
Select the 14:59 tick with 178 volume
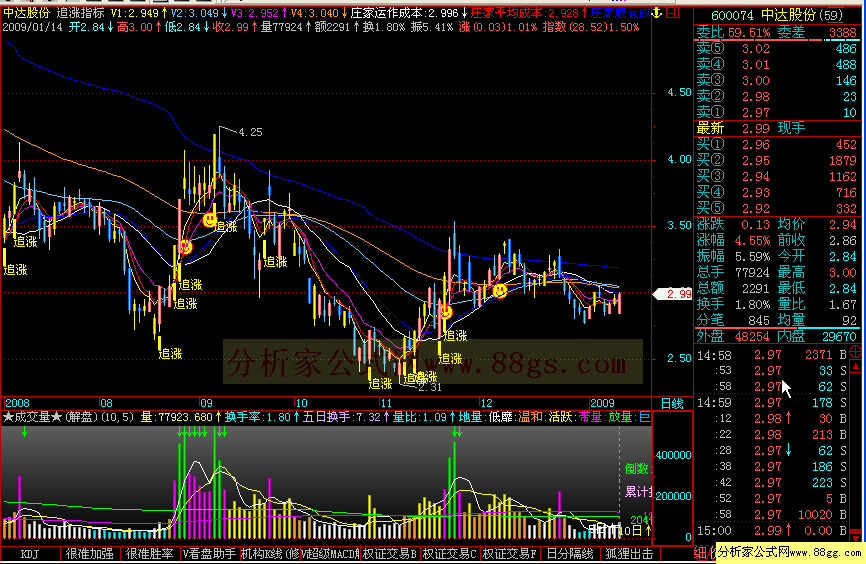pos(772,403)
